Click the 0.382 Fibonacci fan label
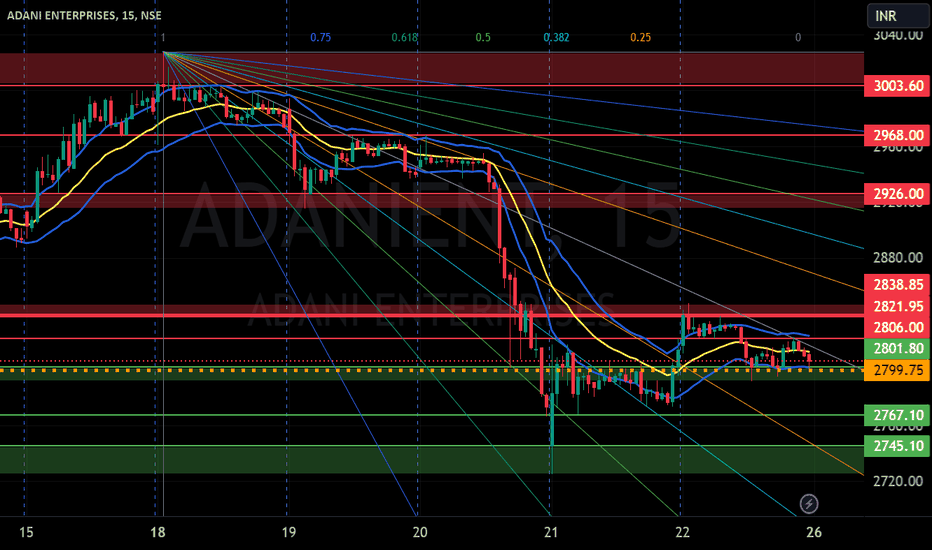 (556, 37)
